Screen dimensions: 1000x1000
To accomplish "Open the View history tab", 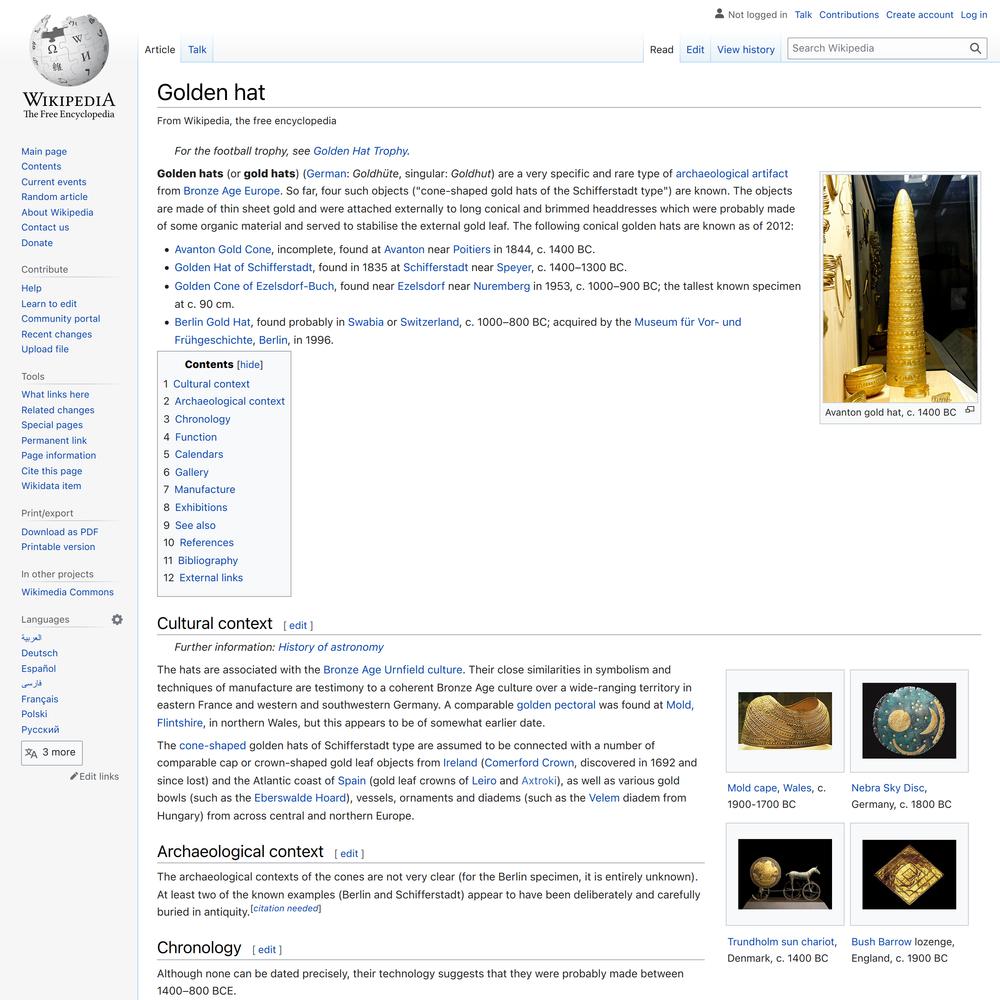I will [x=746, y=50].
